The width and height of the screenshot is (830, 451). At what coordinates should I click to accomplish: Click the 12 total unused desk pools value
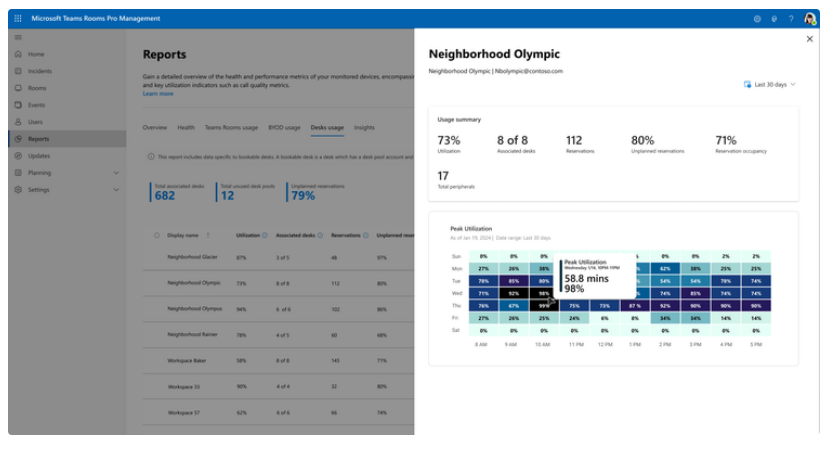coord(227,196)
